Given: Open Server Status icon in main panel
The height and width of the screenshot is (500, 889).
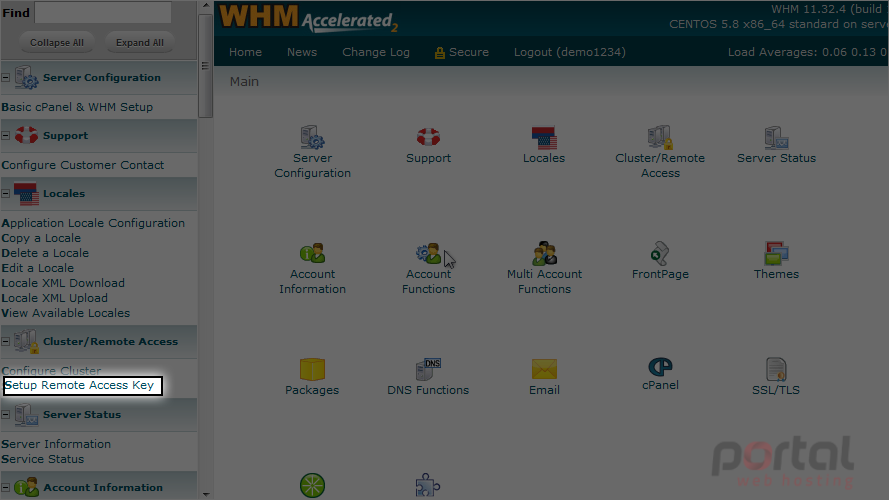Looking at the screenshot, I should (776, 137).
